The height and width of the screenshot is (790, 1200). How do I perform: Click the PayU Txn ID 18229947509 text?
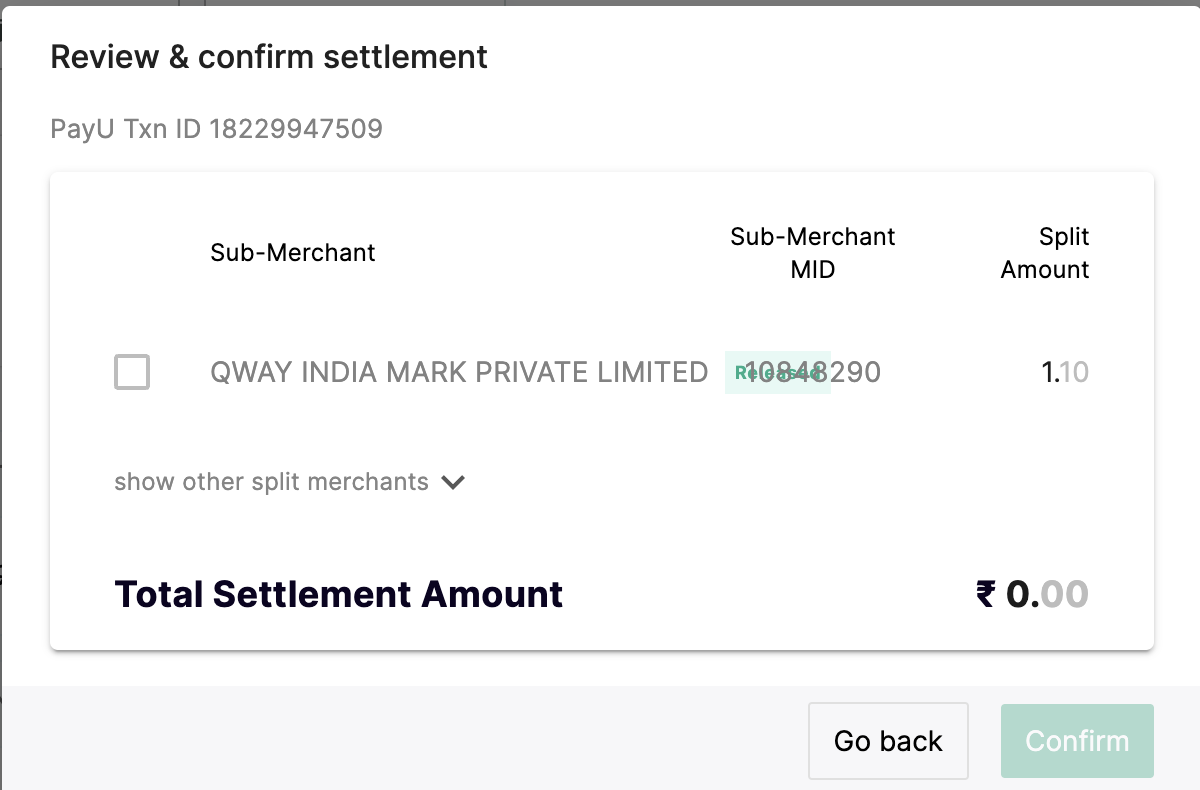point(216,129)
